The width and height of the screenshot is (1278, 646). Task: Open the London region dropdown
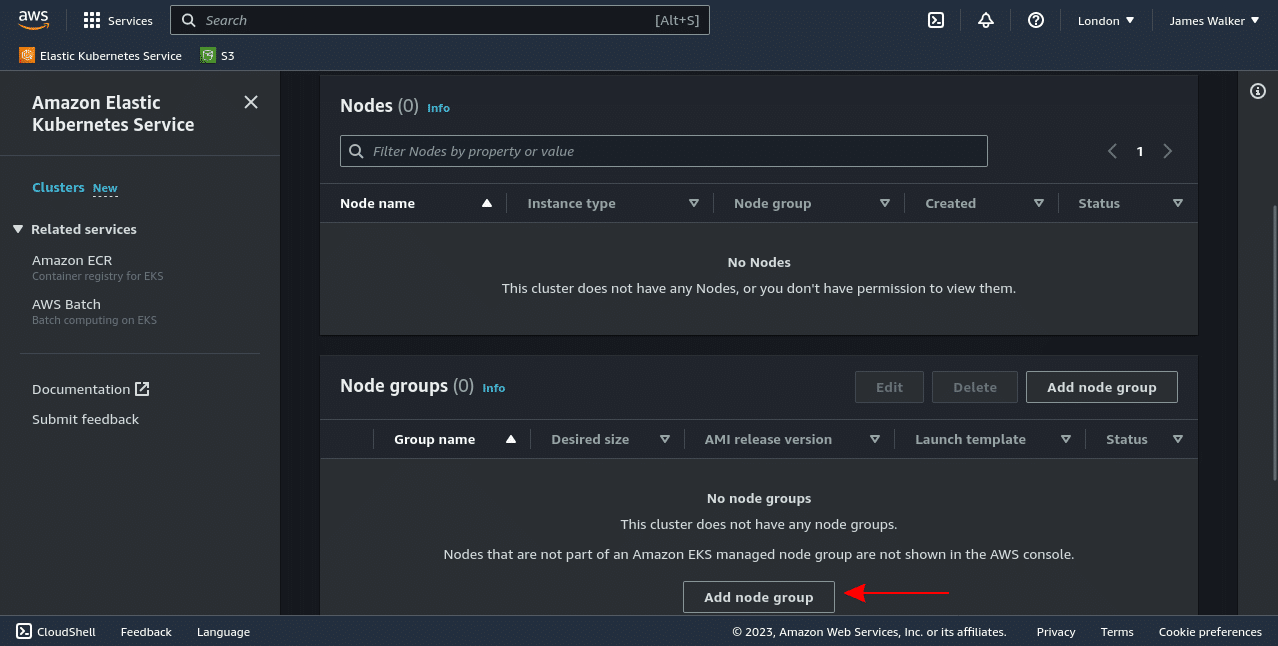(x=1106, y=20)
